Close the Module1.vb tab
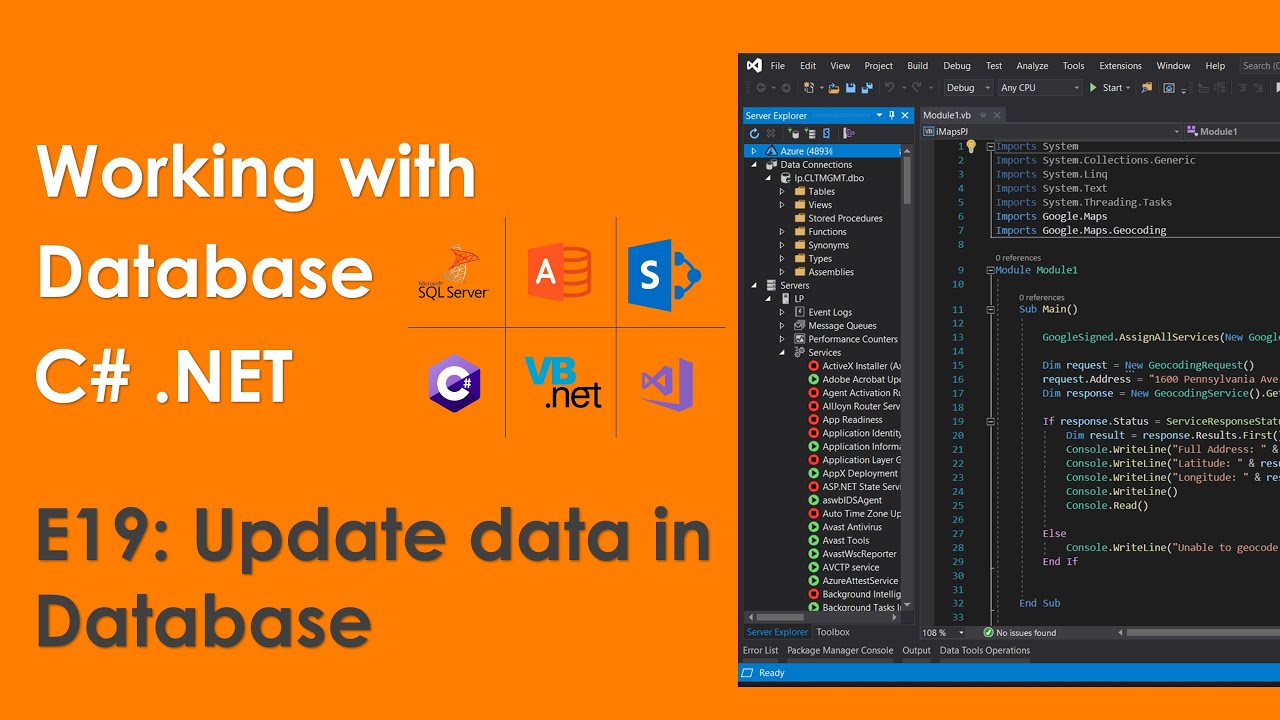 click(x=997, y=116)
